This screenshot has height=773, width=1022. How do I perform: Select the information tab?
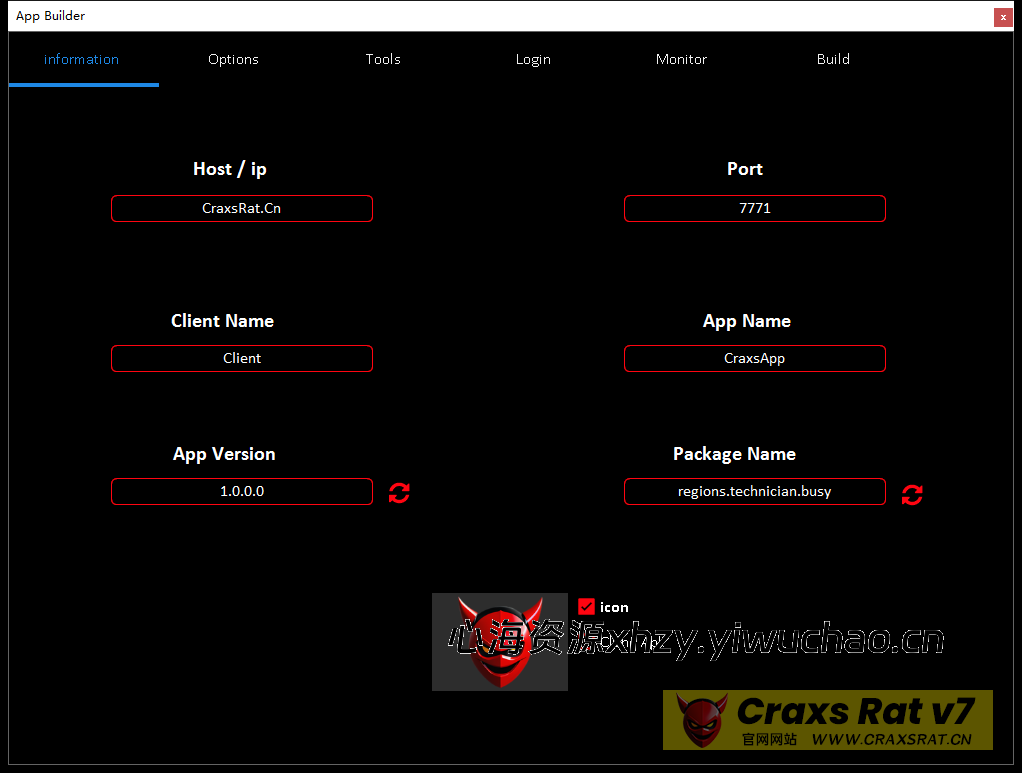click(81, 59)
